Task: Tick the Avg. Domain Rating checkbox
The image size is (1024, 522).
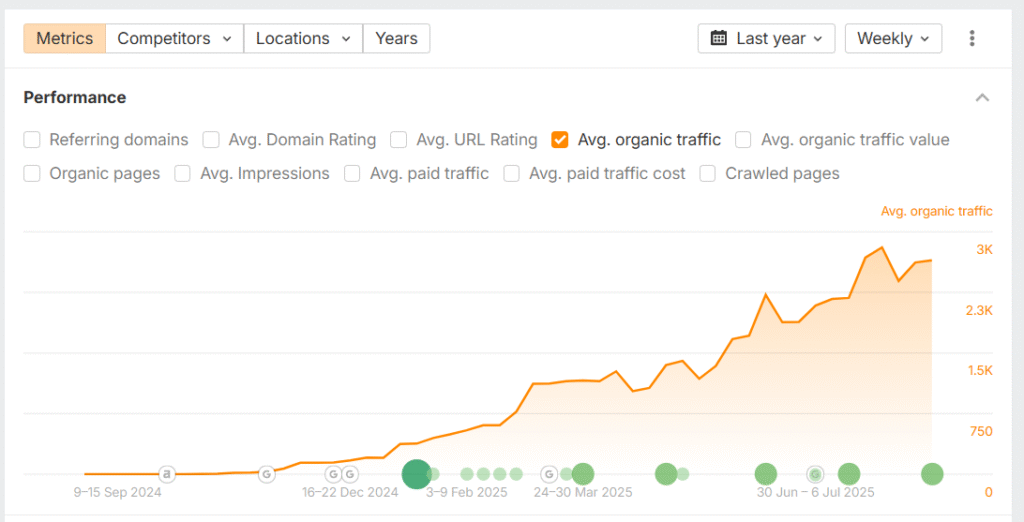Action: (x=211, y=140)
